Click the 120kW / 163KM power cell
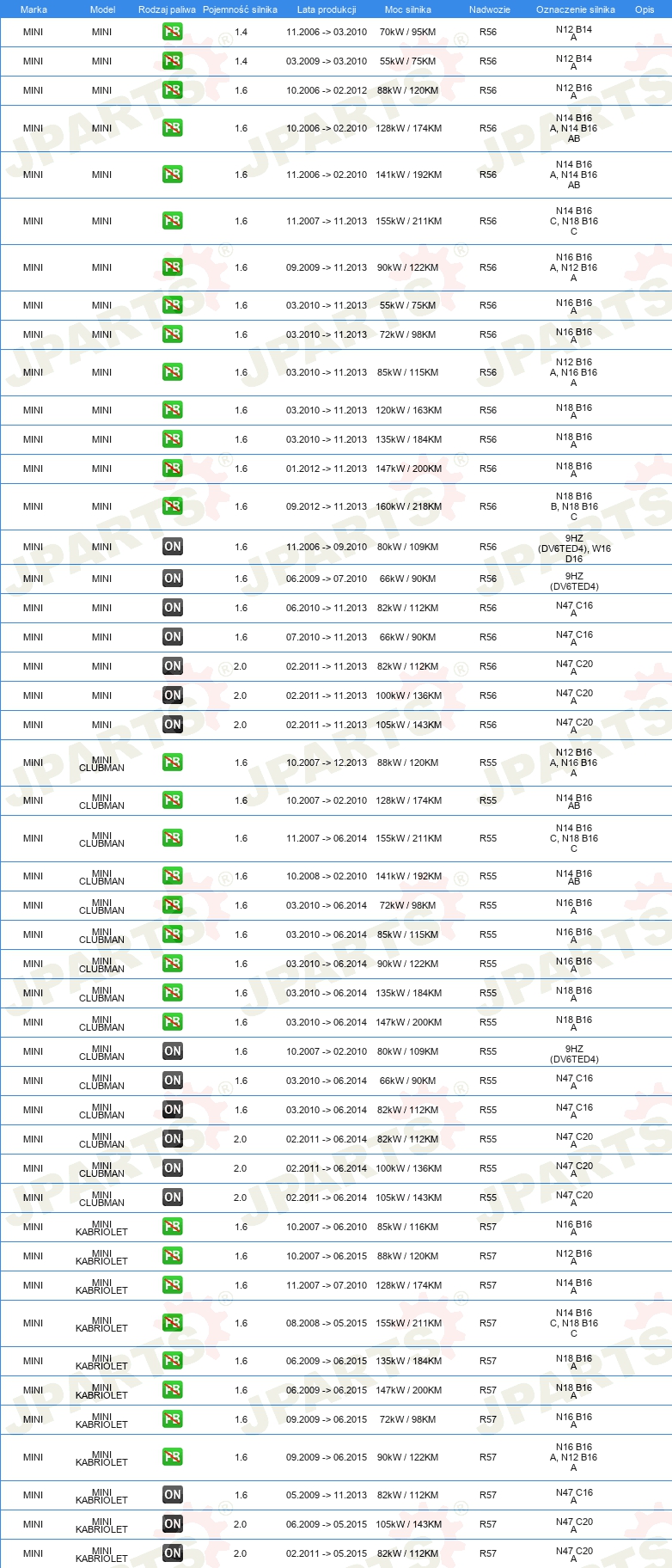Screen dimensions: 672x1568 (x=409, y=410)
